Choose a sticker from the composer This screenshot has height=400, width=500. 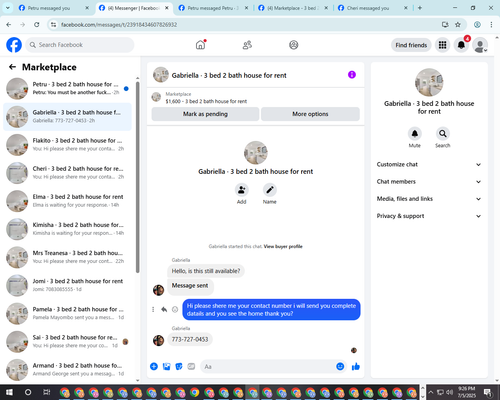click(x=179, y=367)
